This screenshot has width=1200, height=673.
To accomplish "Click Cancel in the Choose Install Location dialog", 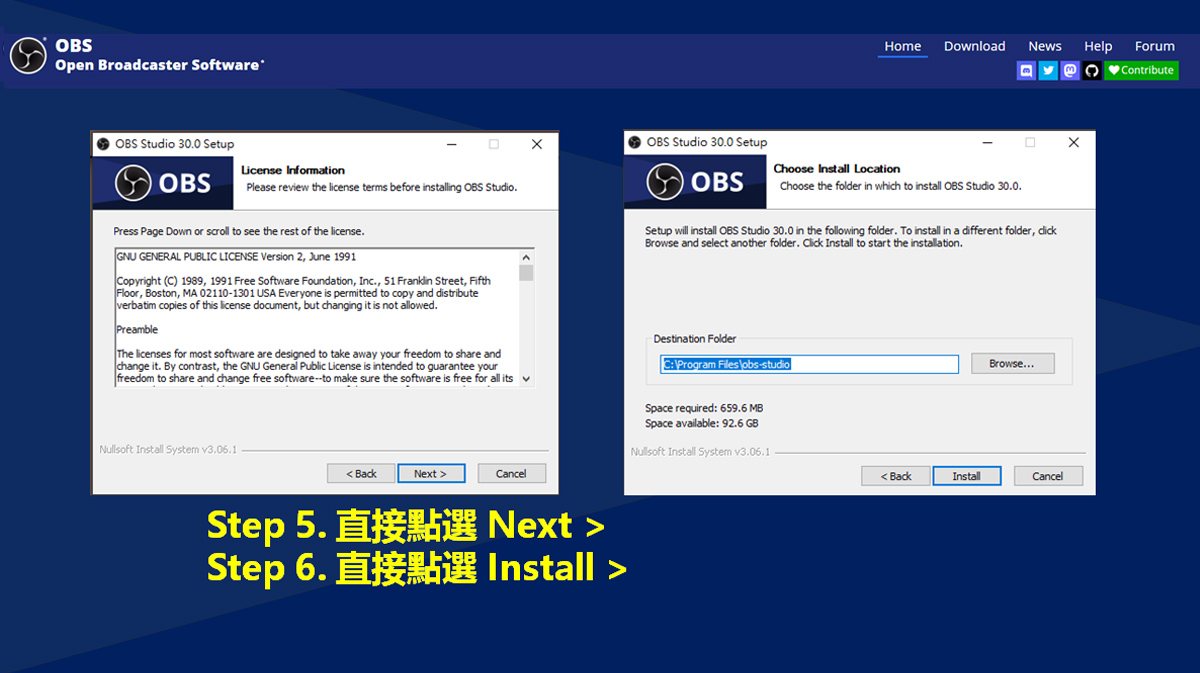I will tap(1048, 476).
